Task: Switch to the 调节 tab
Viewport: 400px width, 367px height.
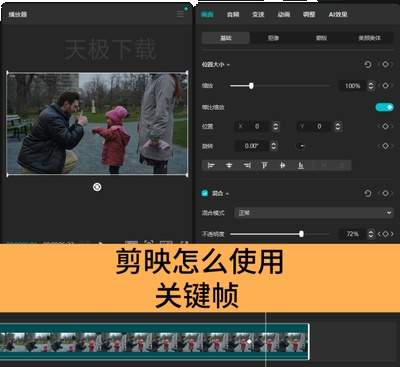Action: point(309,14)
